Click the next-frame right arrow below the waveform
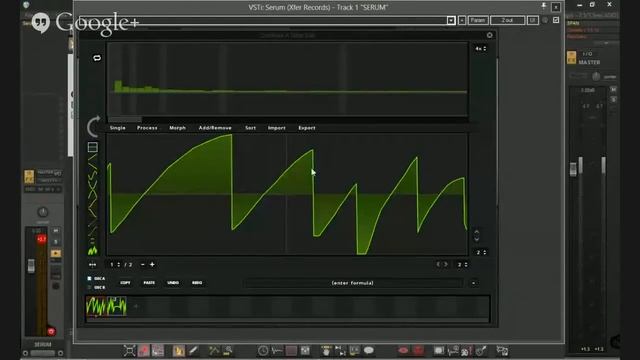This screenshot has width=640, height=360. point(446,264)
